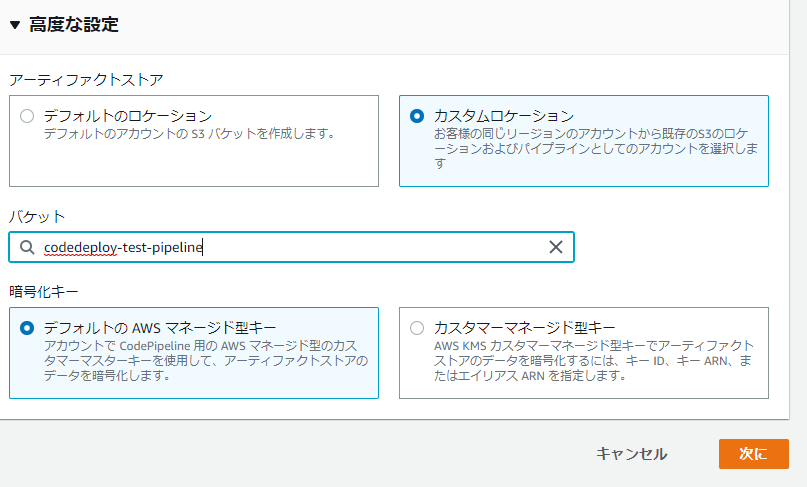Select カスタムロケーション radio button
The image size is (807, 487).
(x=417, y=116)
